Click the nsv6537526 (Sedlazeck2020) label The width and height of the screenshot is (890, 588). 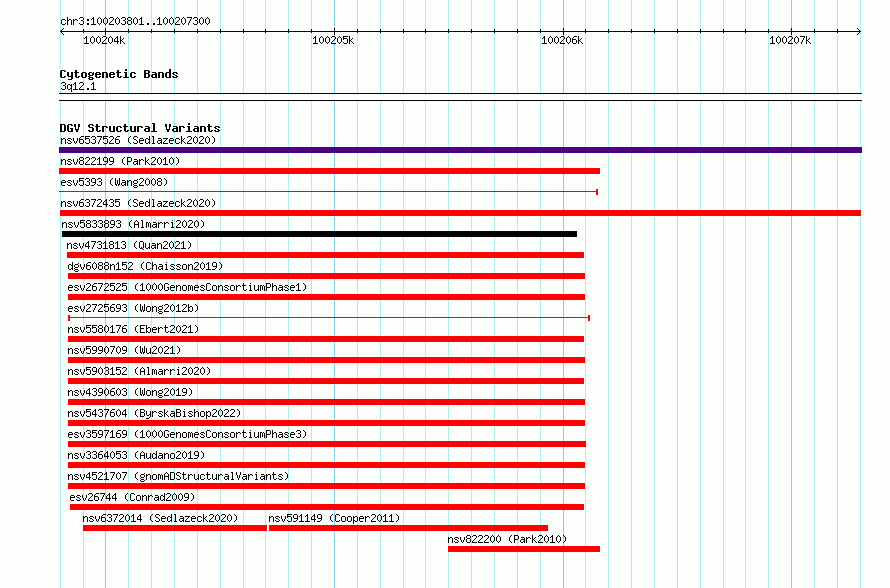pos(138,140)
